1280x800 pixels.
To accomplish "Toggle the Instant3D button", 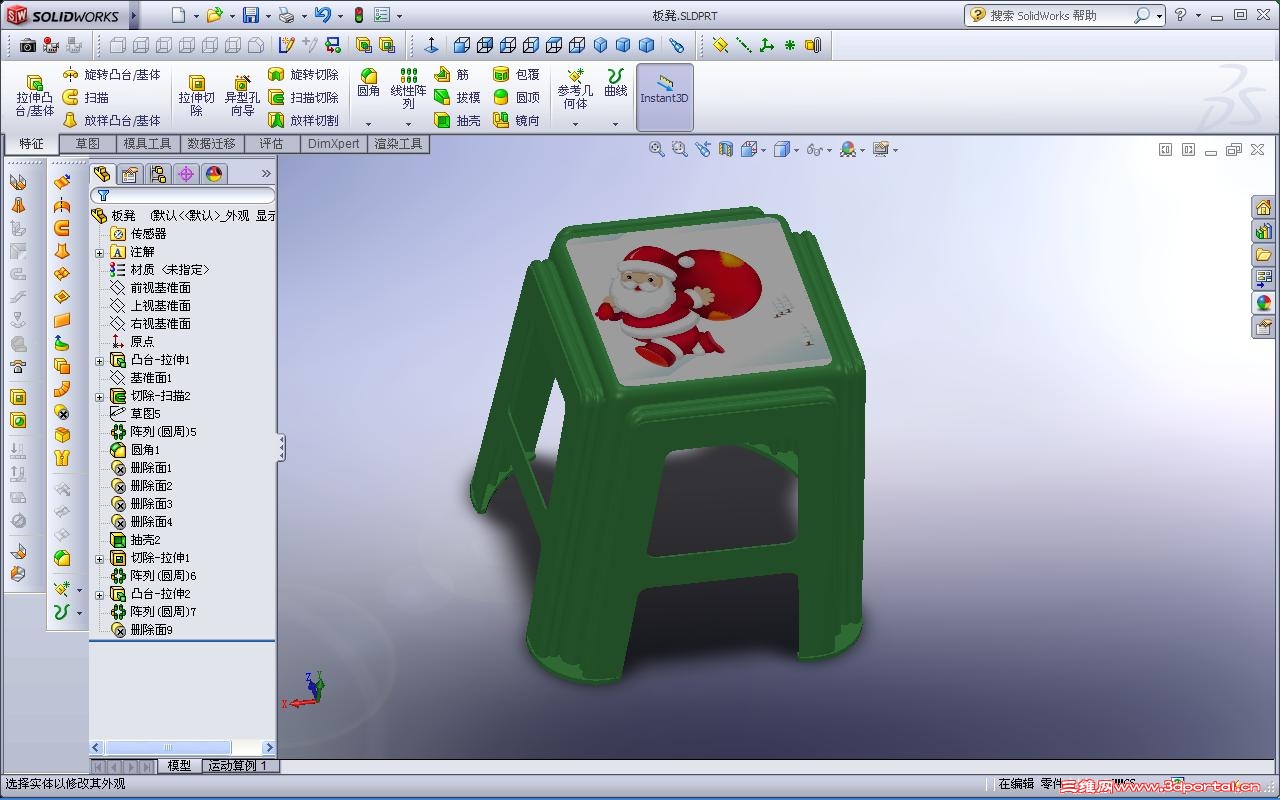I will 664,97.
